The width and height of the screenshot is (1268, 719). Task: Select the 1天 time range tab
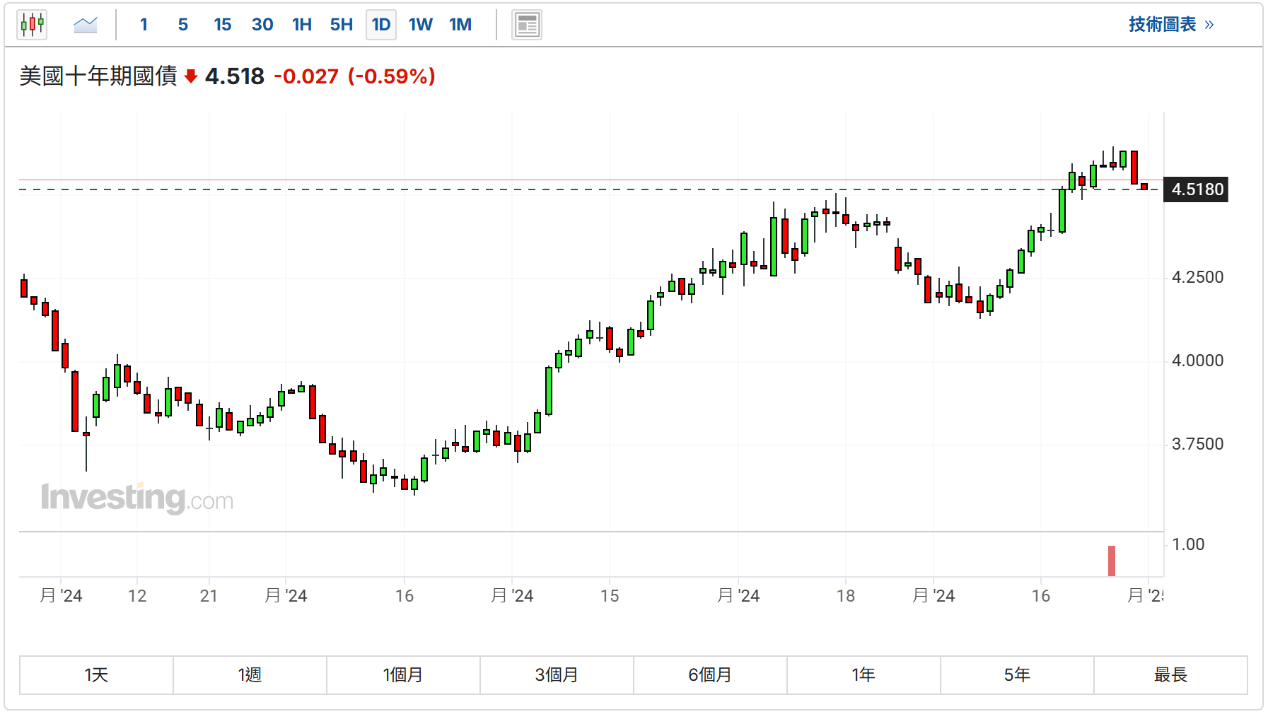[x=96, y=675]
